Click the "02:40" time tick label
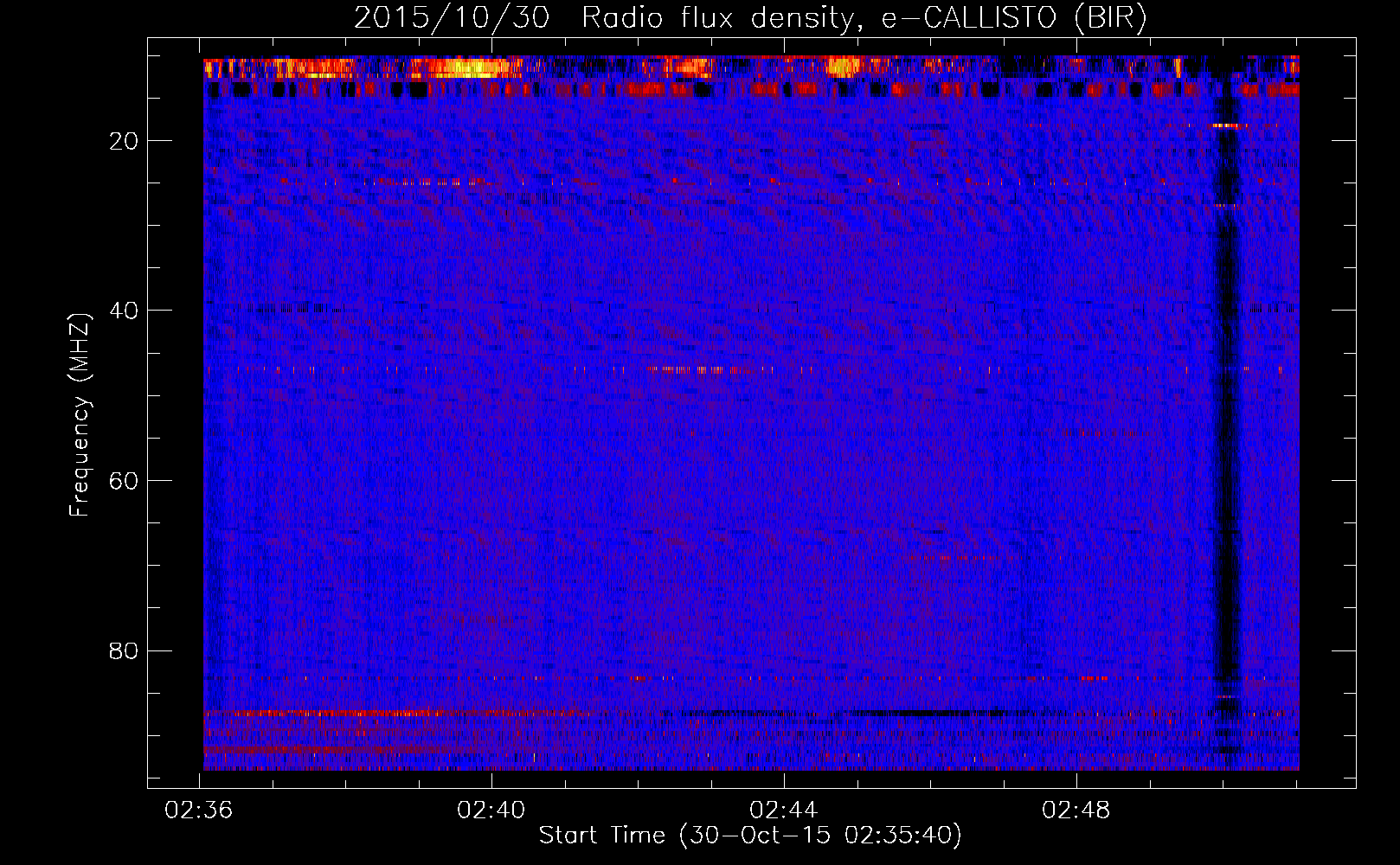The width and height of the screenshot is (1400, 865). coord(491,811)
